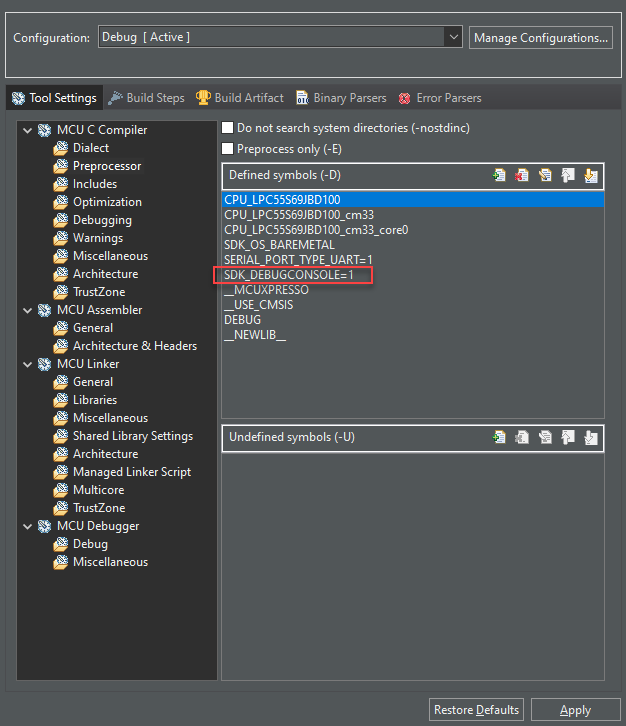The width and height of the screenshot is (626, 726).
Task: Click the Libraries settings icon
Action: coord(61,400)
